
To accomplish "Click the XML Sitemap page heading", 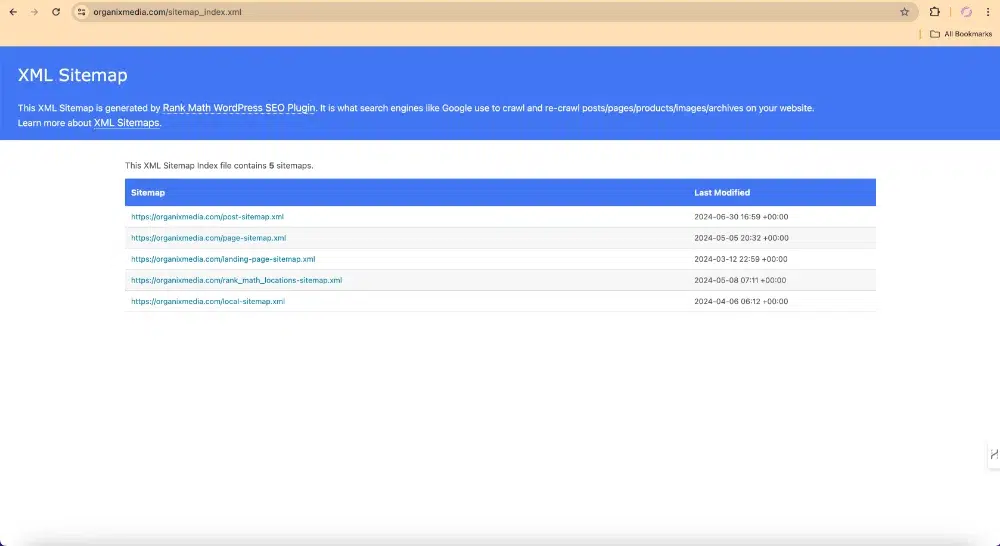I will (73, 75).
